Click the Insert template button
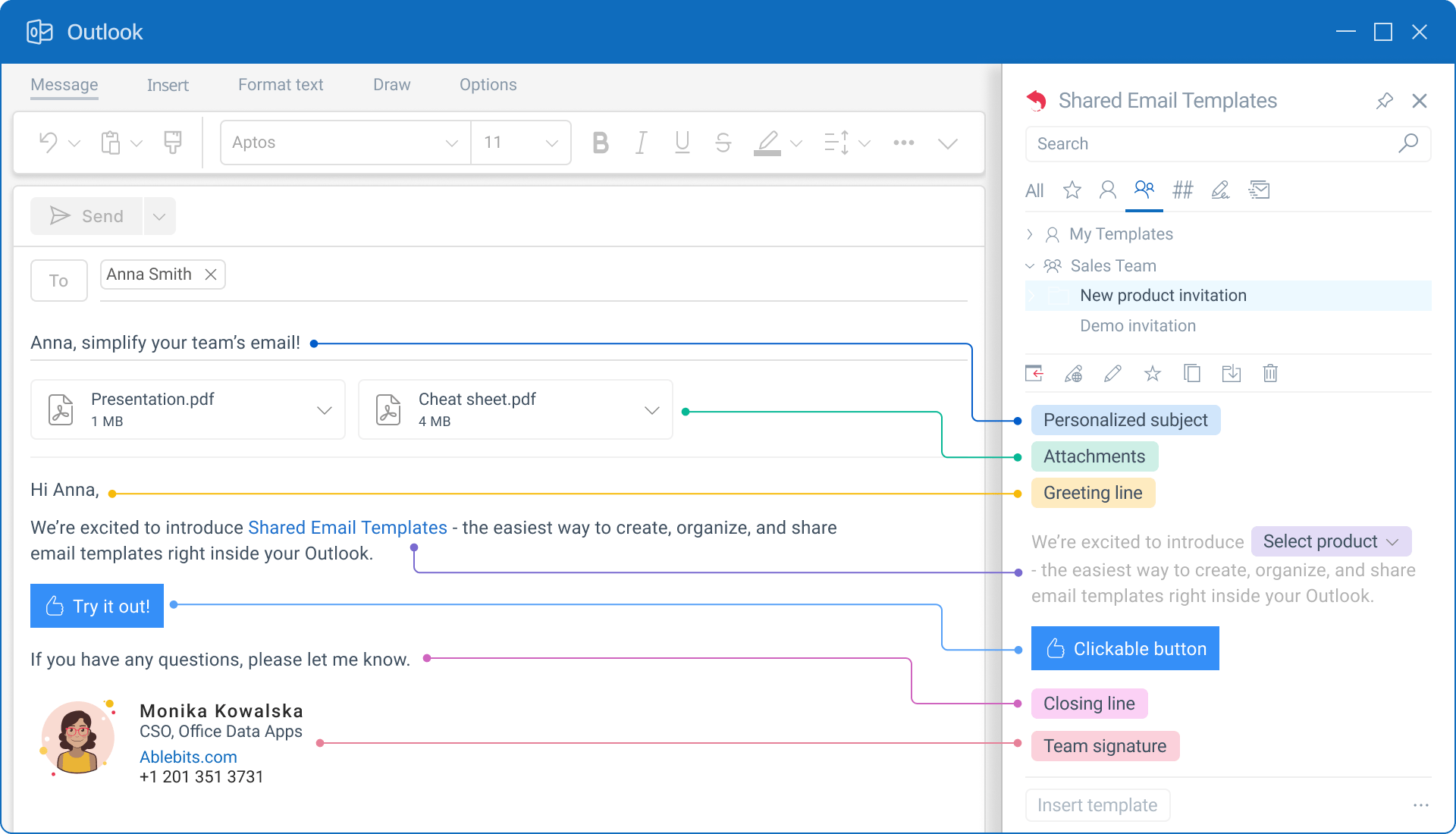The height and width of the screenshot is (834, 1456). pyautogui.click(x=1098, y=805)
